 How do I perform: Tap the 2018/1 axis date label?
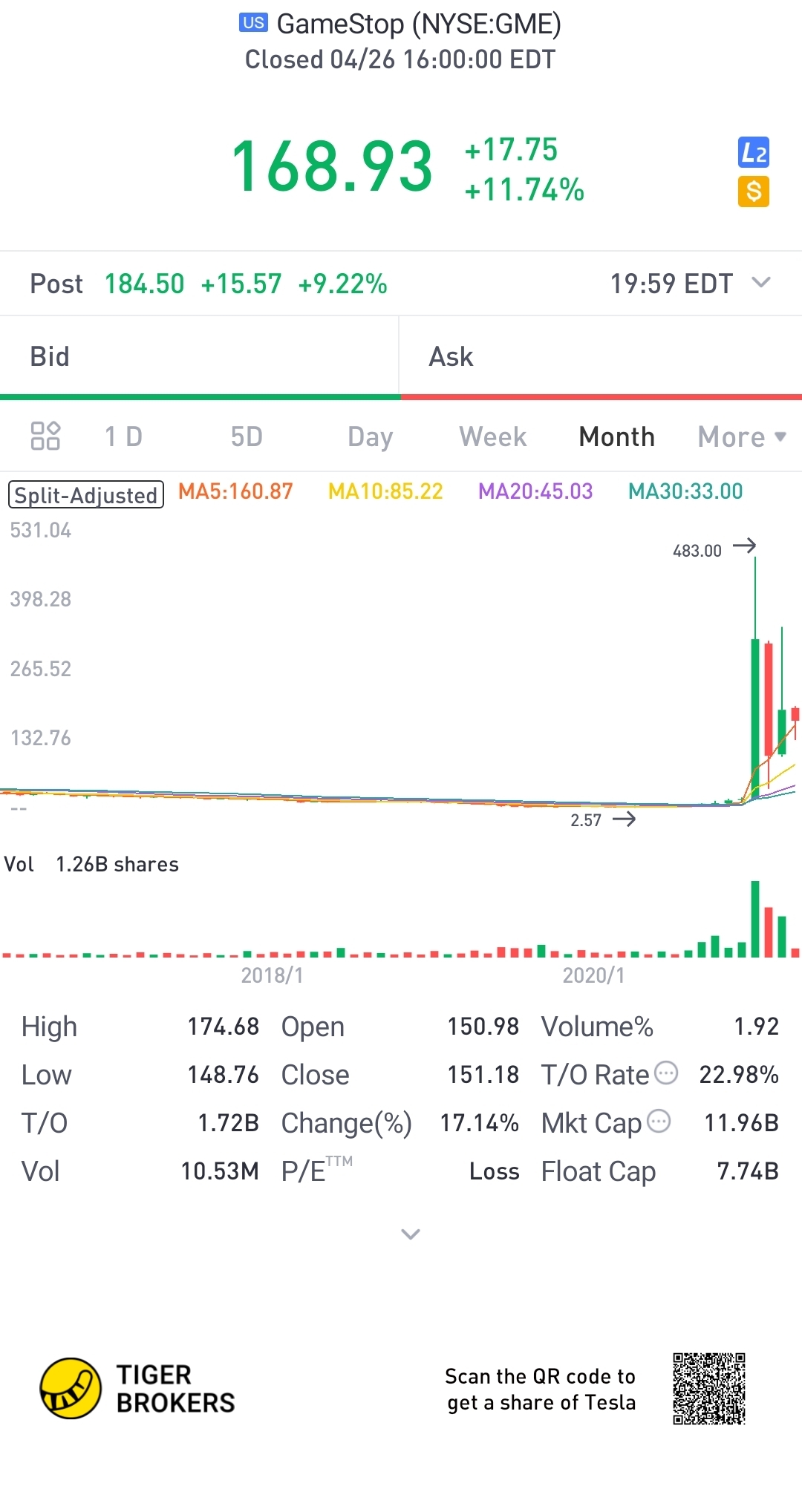[x=272, y=975]
